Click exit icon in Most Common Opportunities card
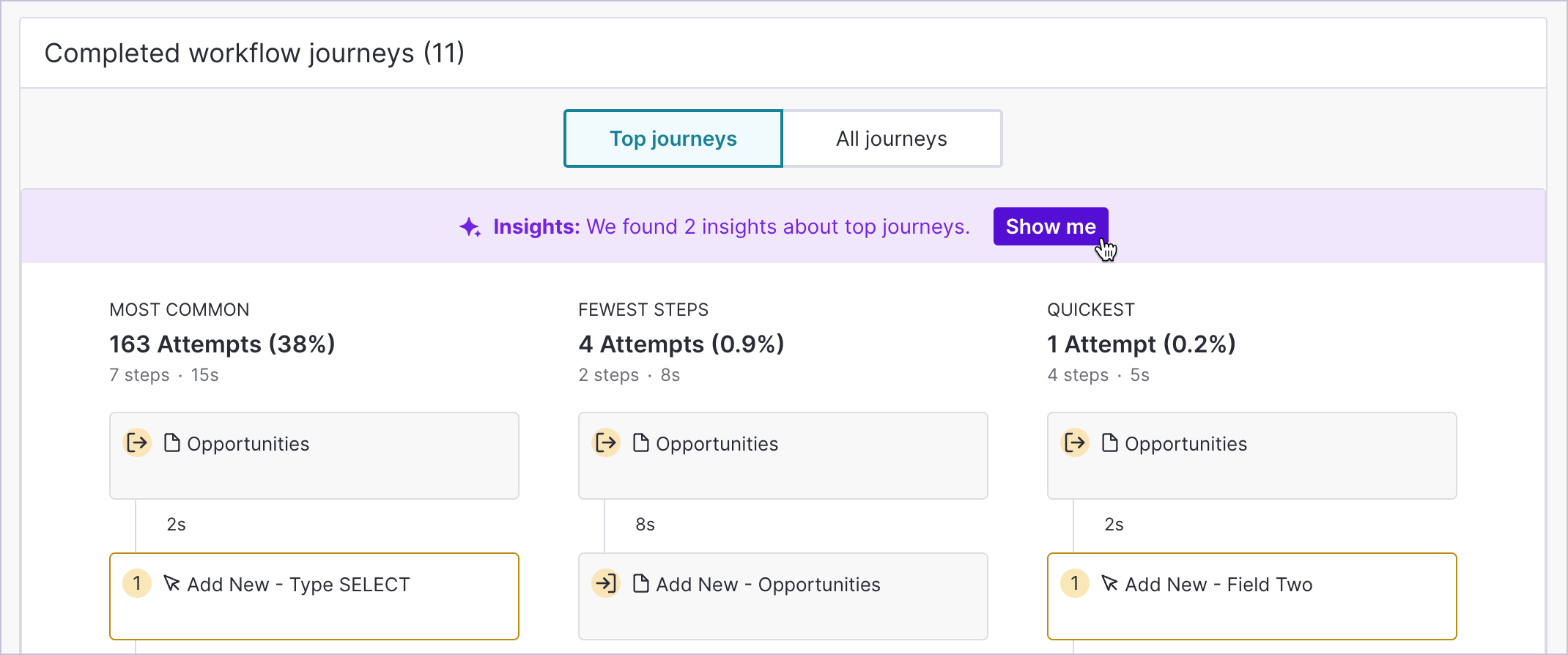This screenshot has width=1568, height=655. (137, 443)
